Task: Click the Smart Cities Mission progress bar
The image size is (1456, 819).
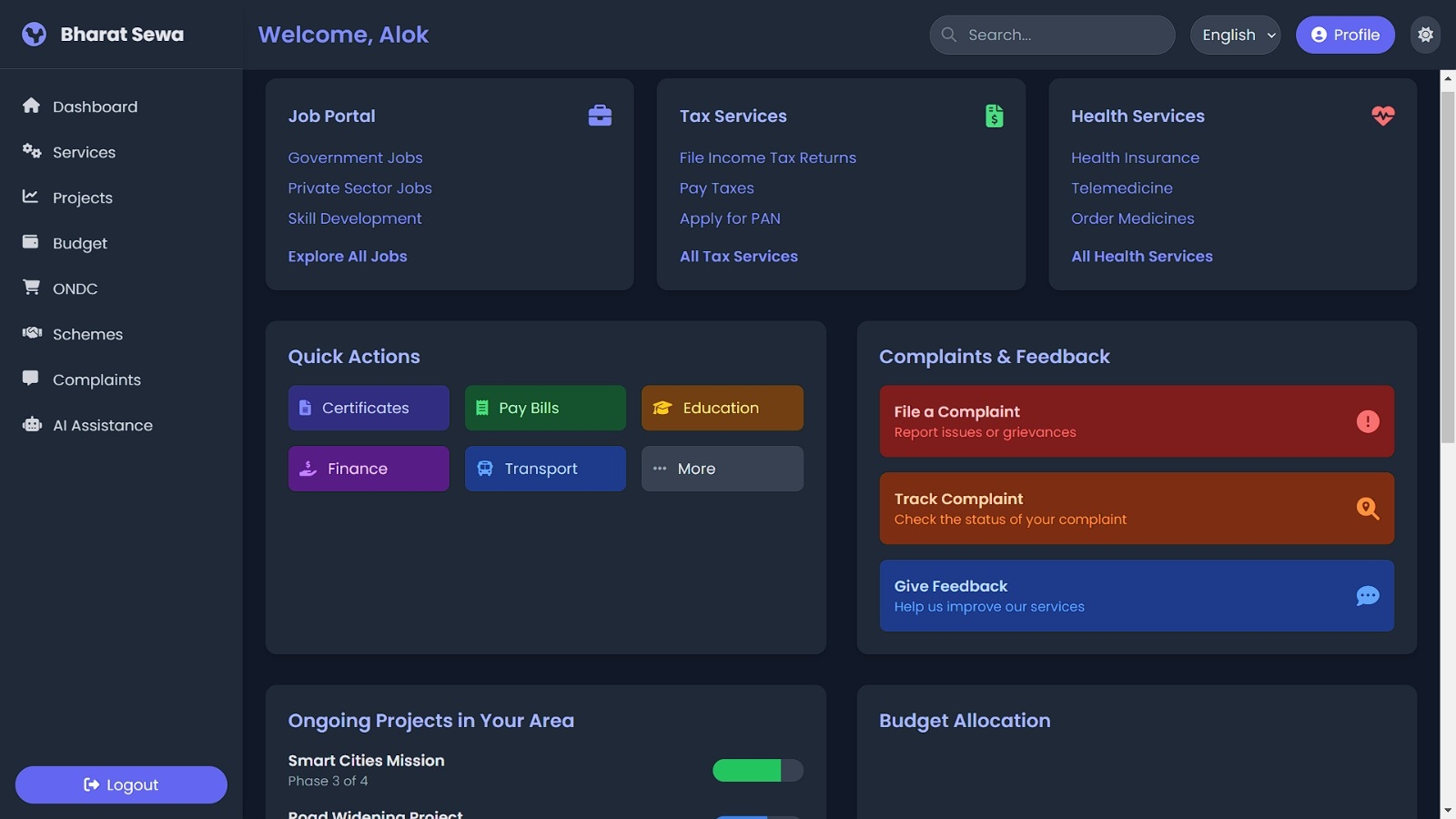Action: 757,771
